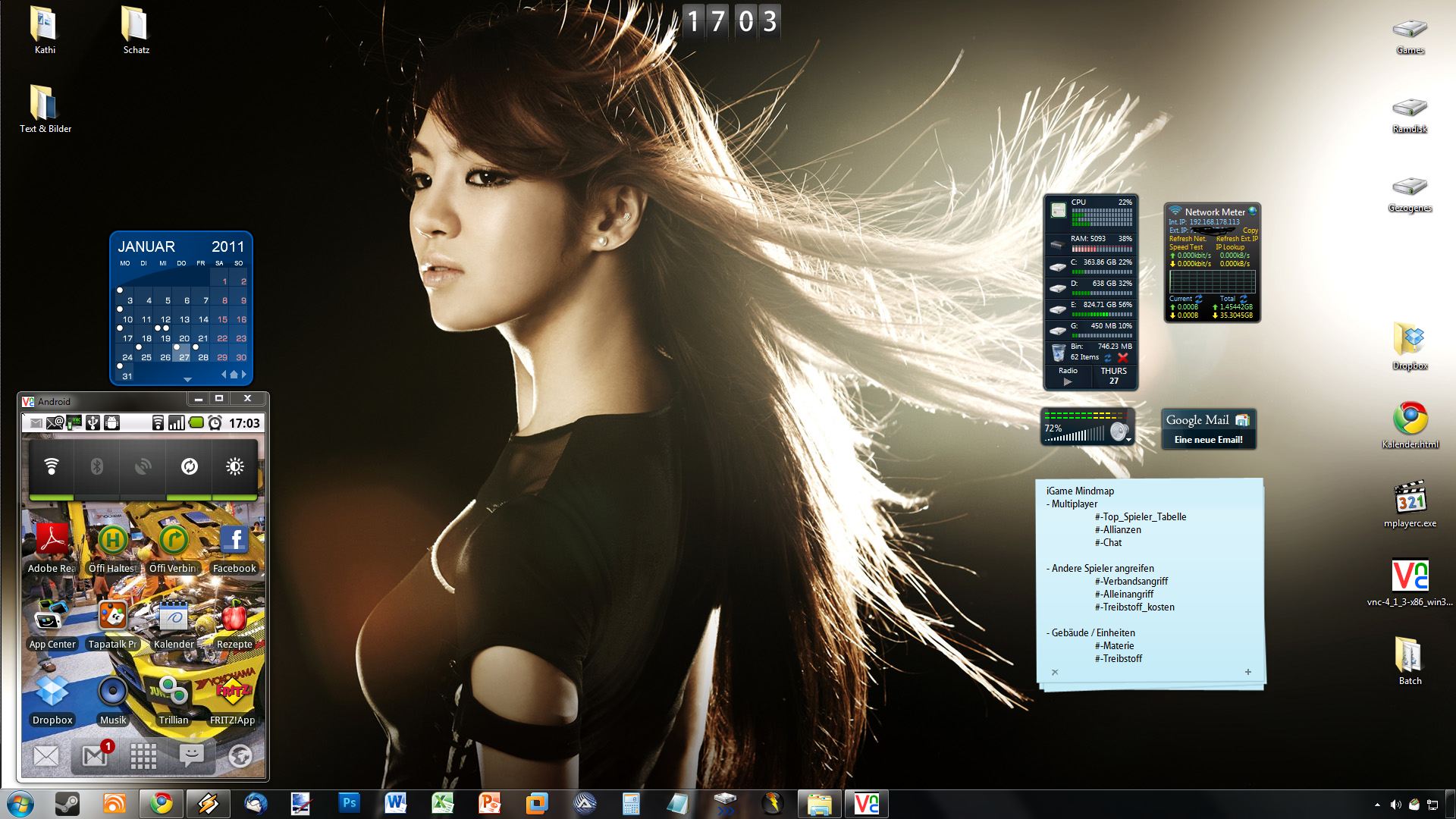Toggle Wi-Fi in Android power widget
The height and width of the screenshot is (819, 1456).
[52, 466]
